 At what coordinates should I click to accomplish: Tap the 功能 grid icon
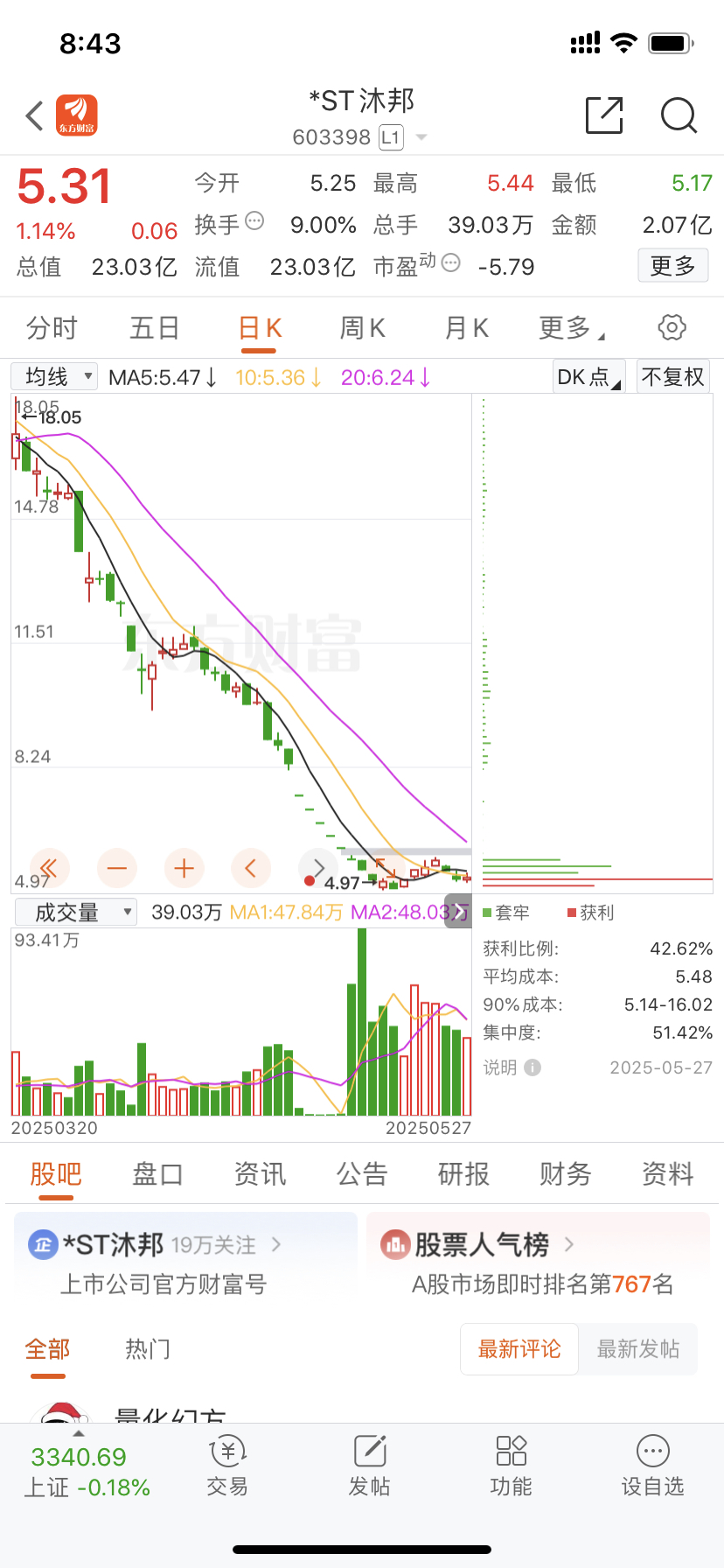point(512,1451)
